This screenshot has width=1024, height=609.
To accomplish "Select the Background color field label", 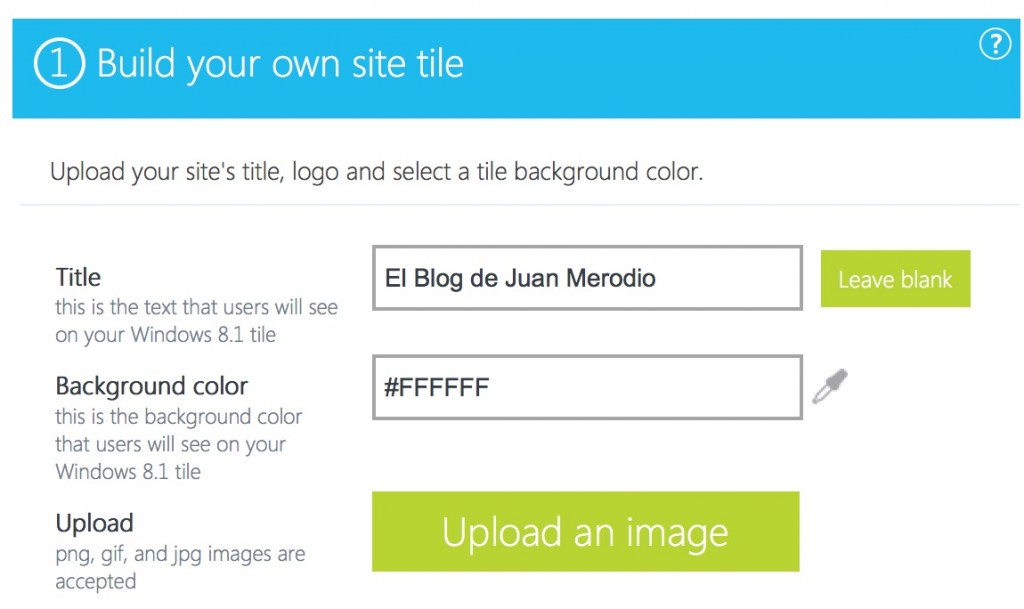I will tap(151, 386).
